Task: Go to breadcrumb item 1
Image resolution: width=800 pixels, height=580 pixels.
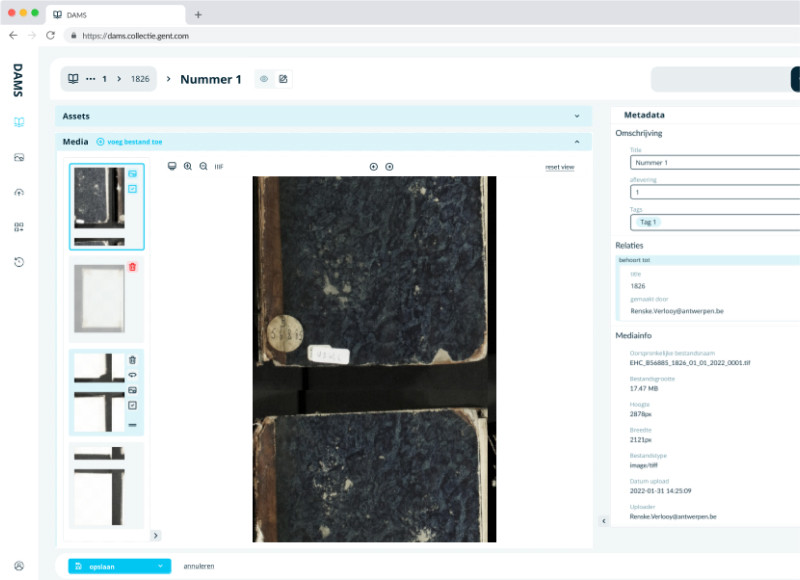Action: (104, 79)
